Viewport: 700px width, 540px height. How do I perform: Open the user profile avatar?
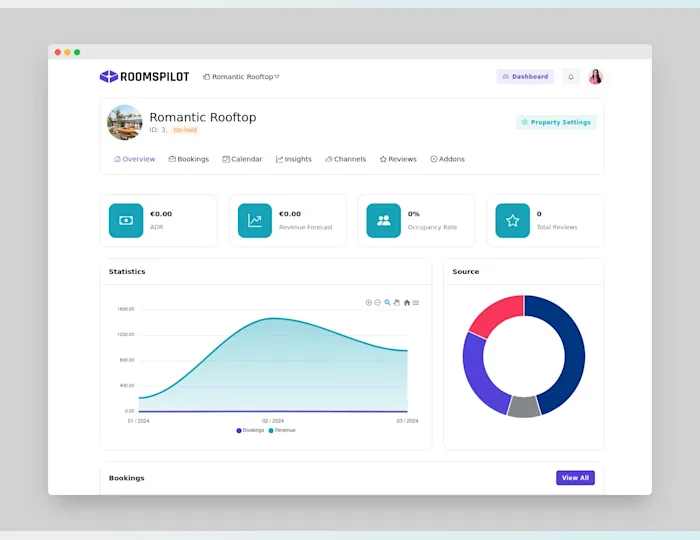(x=596, y=77)
